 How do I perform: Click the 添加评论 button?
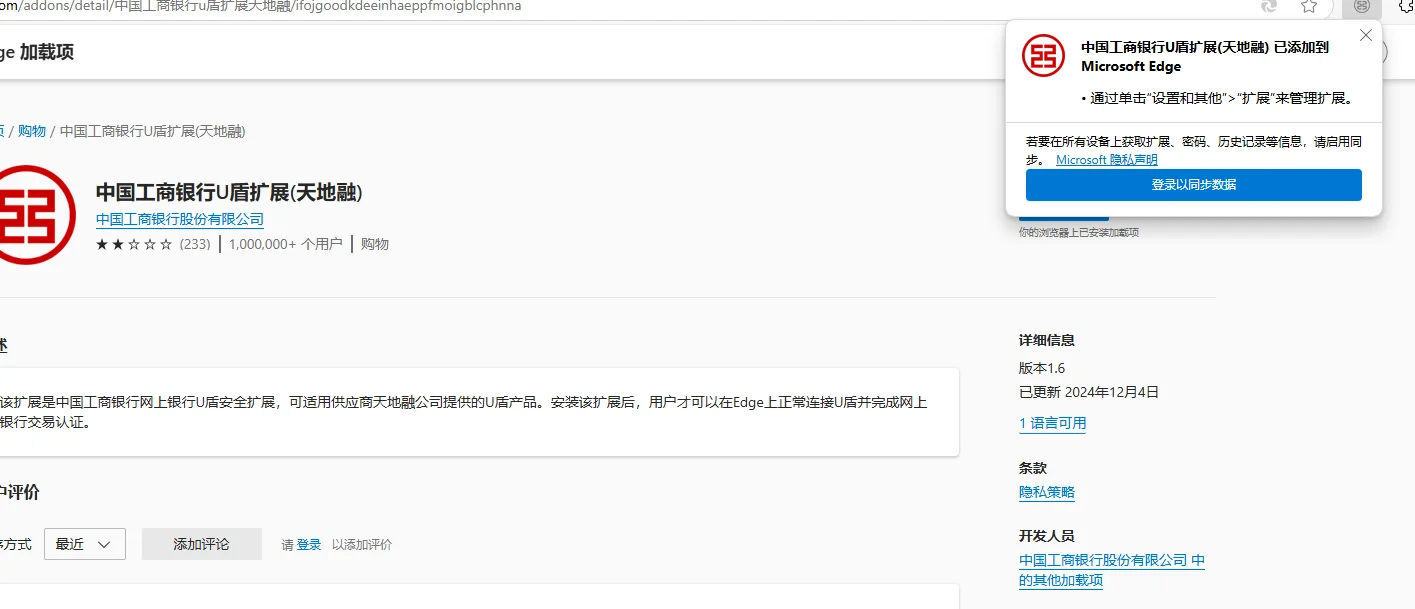[x=202, y=543]
